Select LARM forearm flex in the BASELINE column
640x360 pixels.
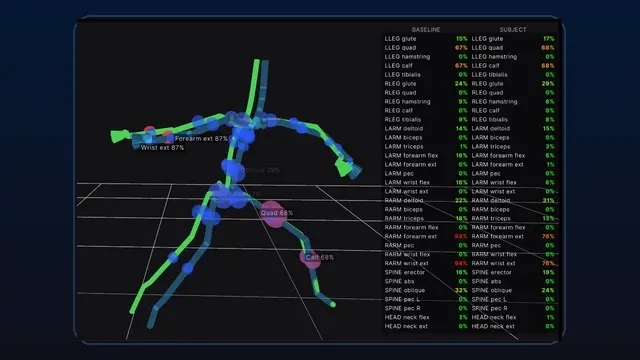(x=426, y=156)
